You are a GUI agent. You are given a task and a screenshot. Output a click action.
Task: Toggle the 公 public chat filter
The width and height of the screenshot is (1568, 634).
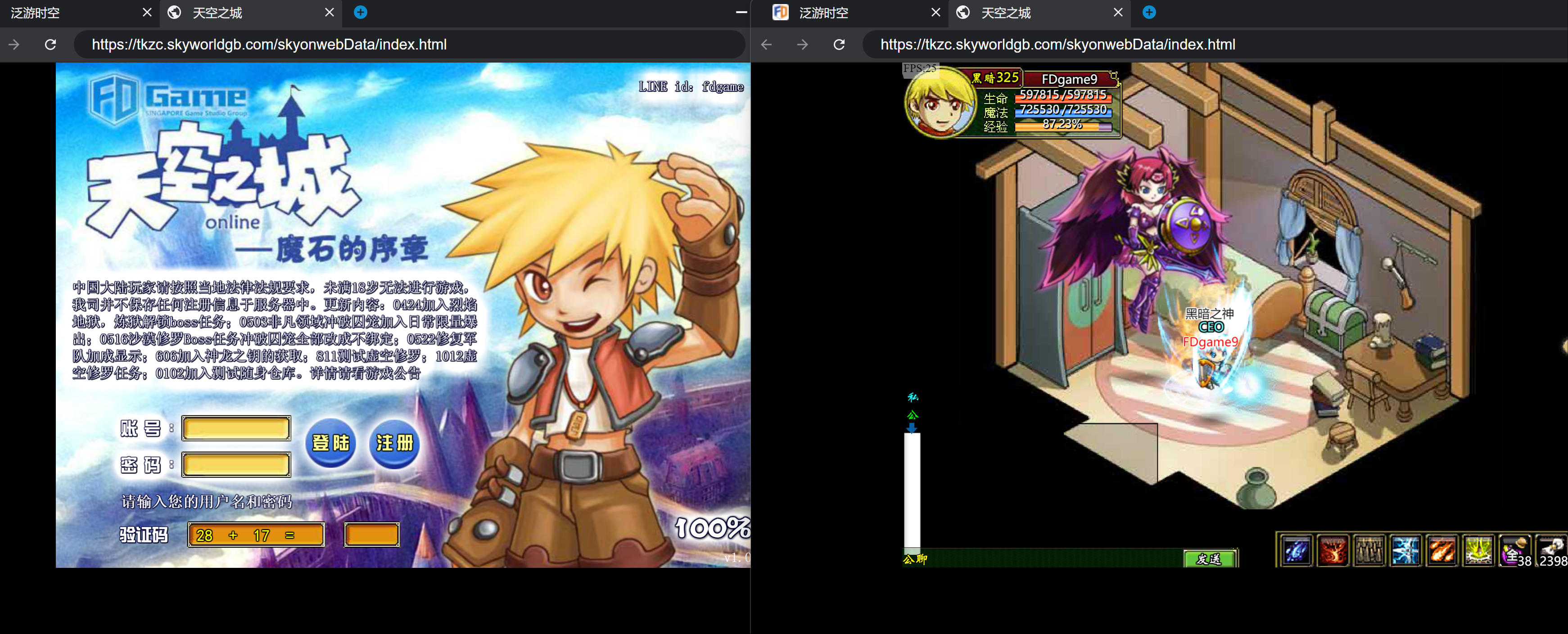click(913, 415)
